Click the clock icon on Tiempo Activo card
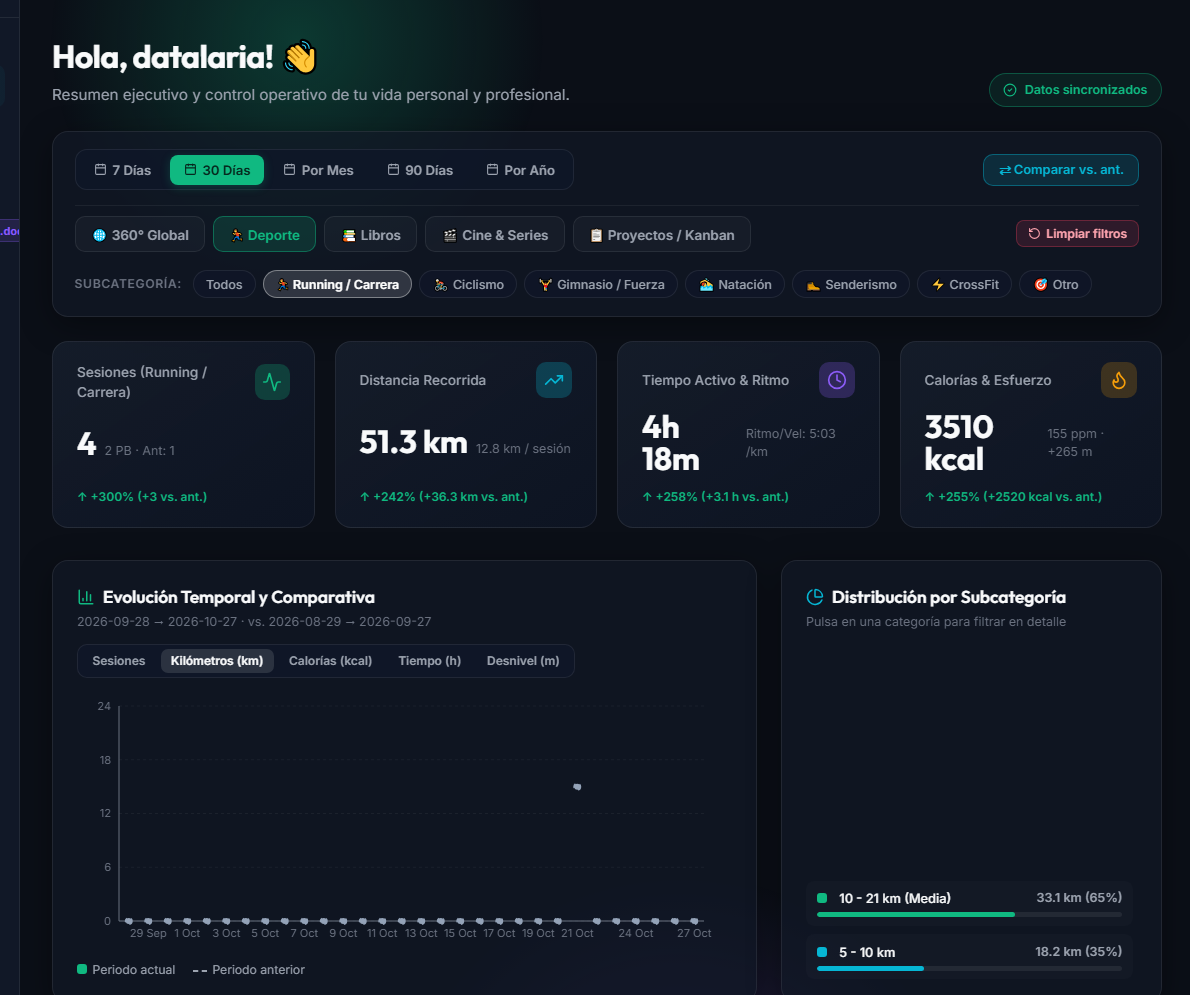Image resolution: width=1190 pixels, height=995 pixels. [x=836, y=380]
